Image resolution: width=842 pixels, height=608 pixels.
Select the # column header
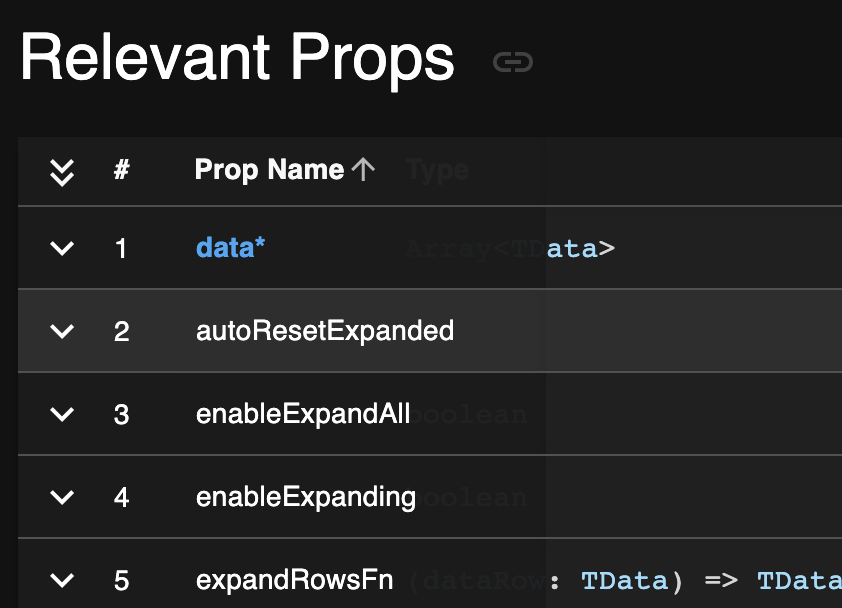click(x=122, y=170)
